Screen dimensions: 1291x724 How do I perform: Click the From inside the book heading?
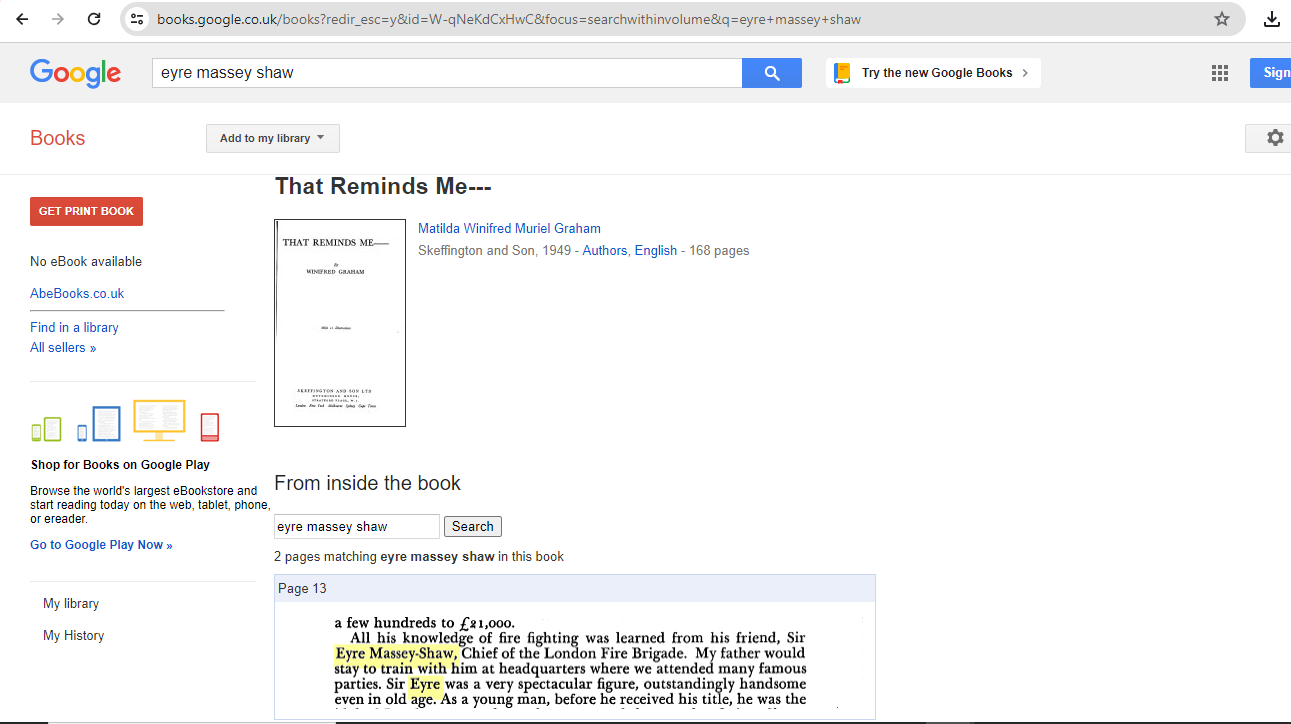pos(367,483)
